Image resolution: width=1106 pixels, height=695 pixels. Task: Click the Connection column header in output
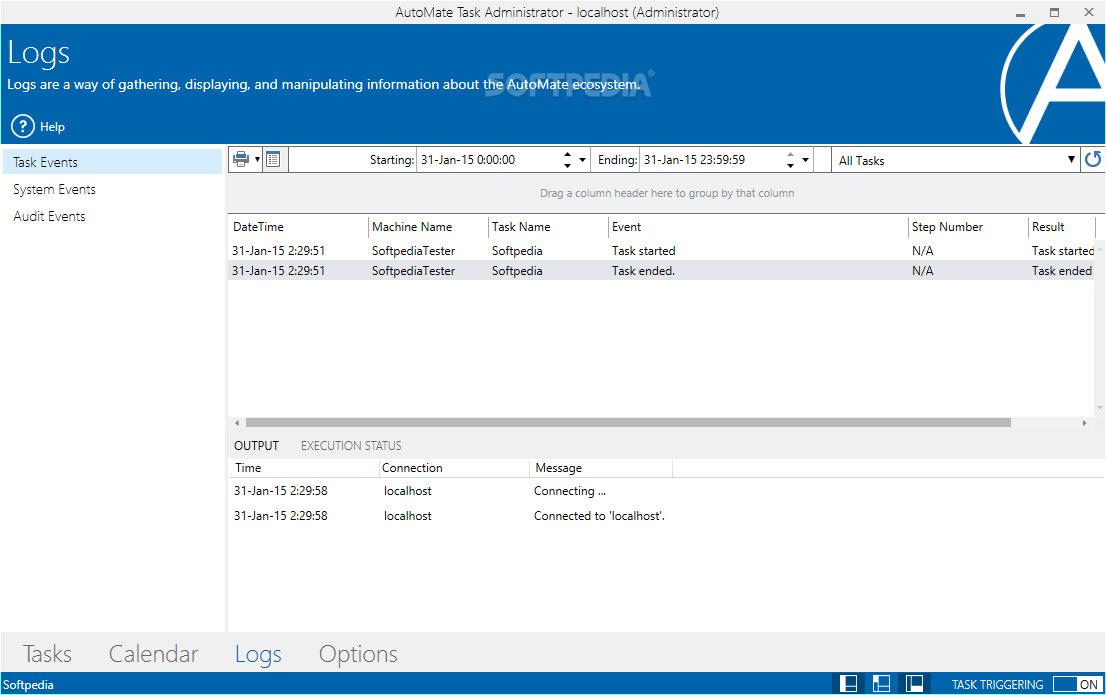(x=454, y=468)
